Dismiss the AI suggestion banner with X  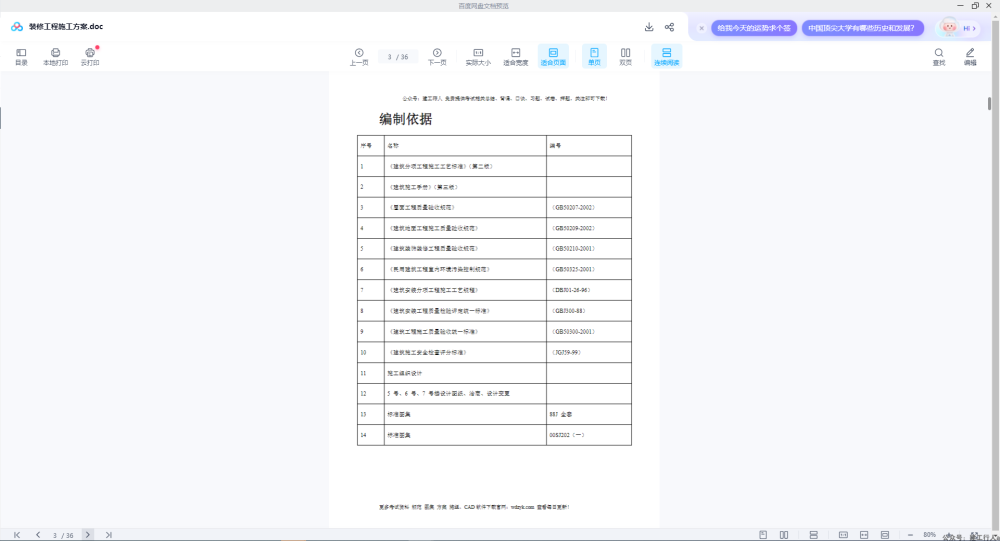coord(702,28)
